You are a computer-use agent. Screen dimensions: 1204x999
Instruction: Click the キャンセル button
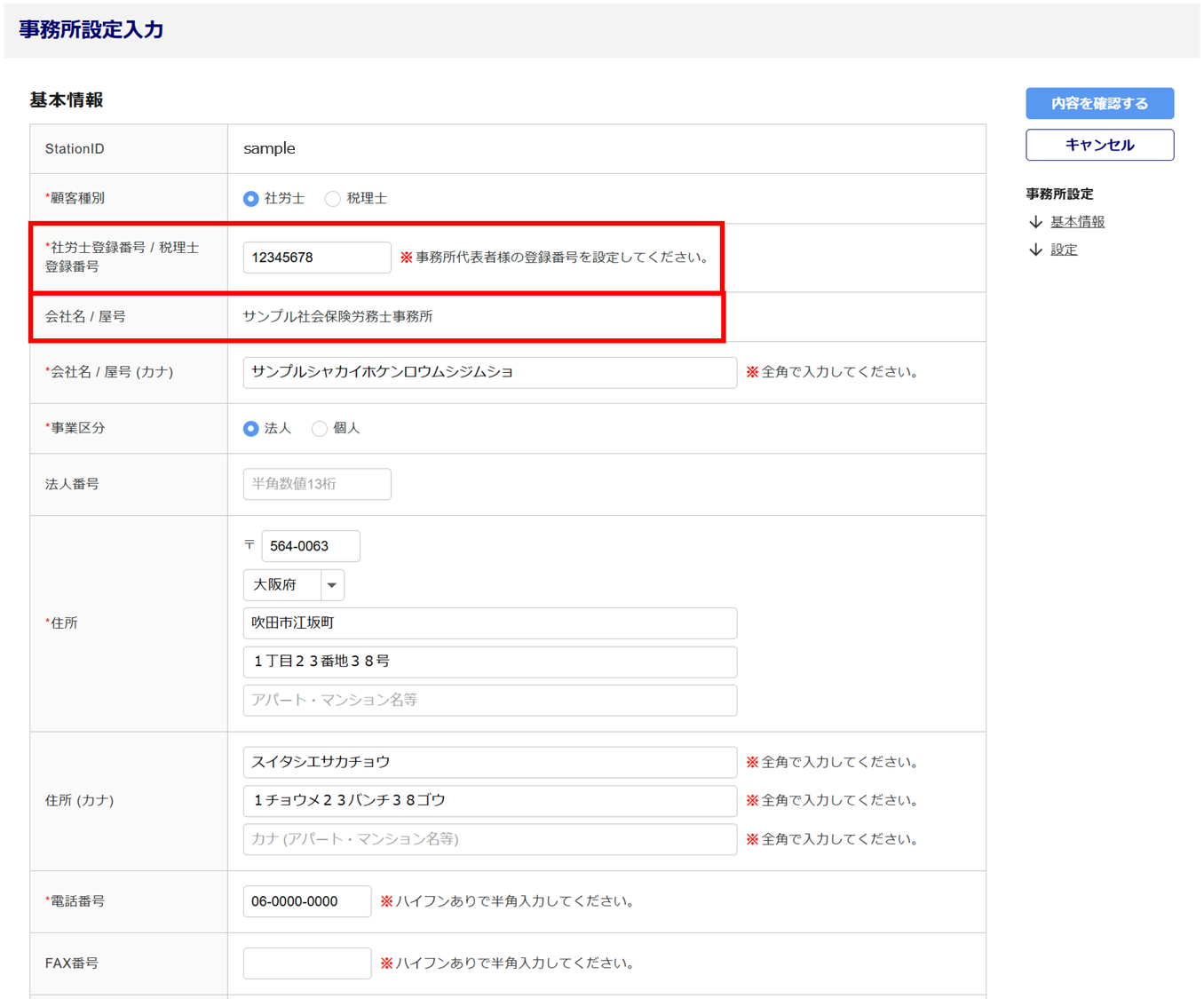pyautogui.click(x=1099, y=145)
